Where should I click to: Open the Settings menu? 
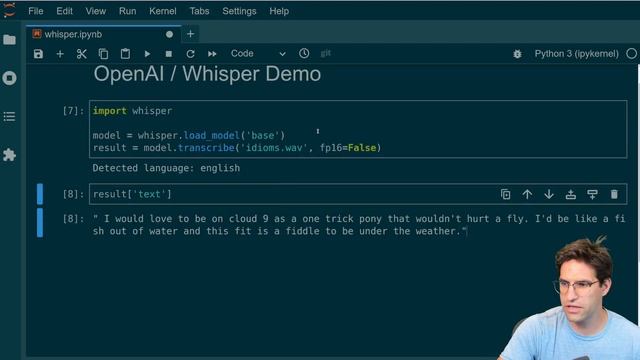[x=239, y=11]
